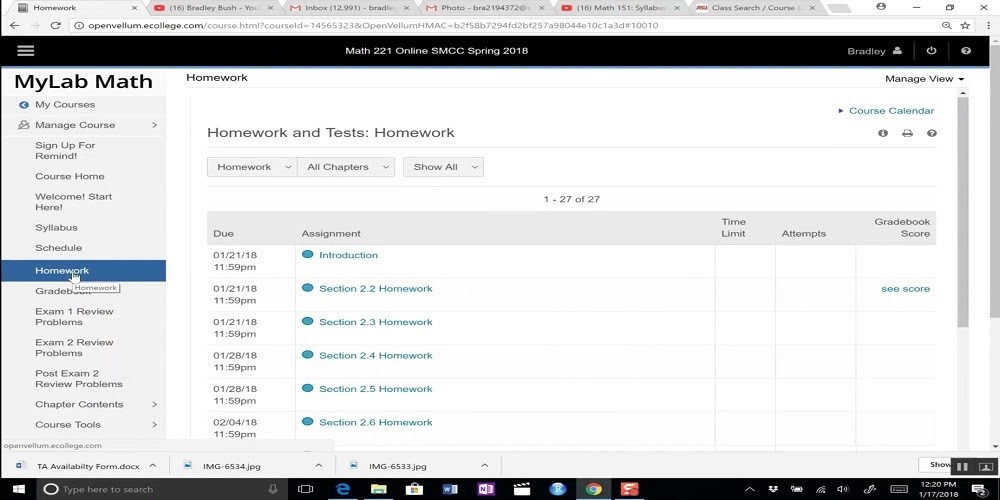This screenshot has height=500, width=1000.
Task: Click the printer icon to print
Action: pos(907,133)
